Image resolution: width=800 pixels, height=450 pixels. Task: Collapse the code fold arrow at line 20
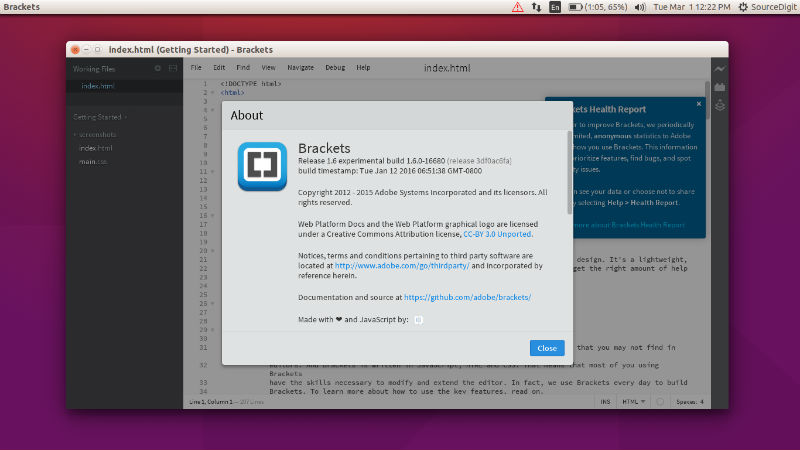pyautogui.click(x=213, y=251)
